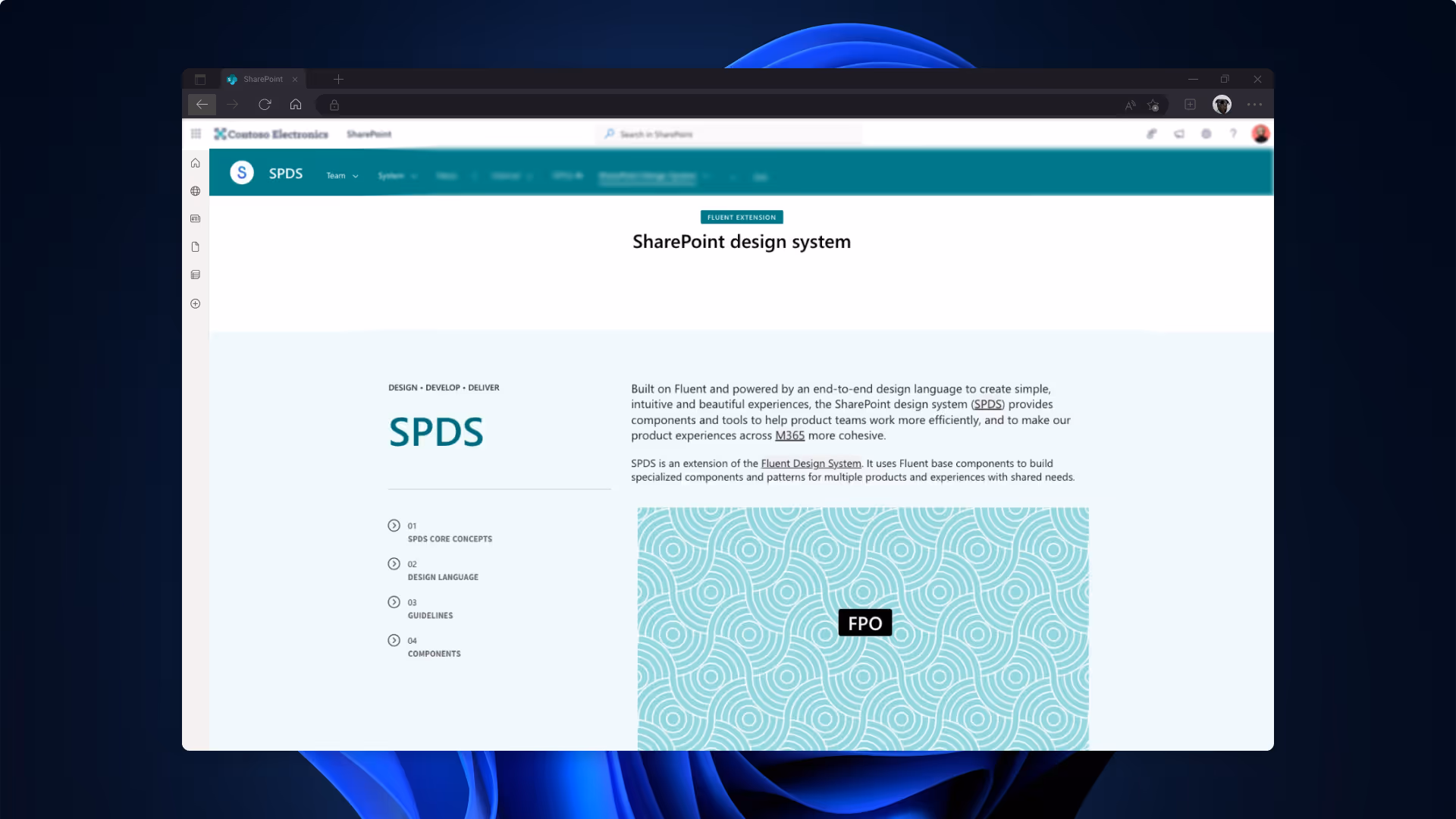Open the SharePoint settings gear
Screen dimensions: 1456x819
[1206, 133]
